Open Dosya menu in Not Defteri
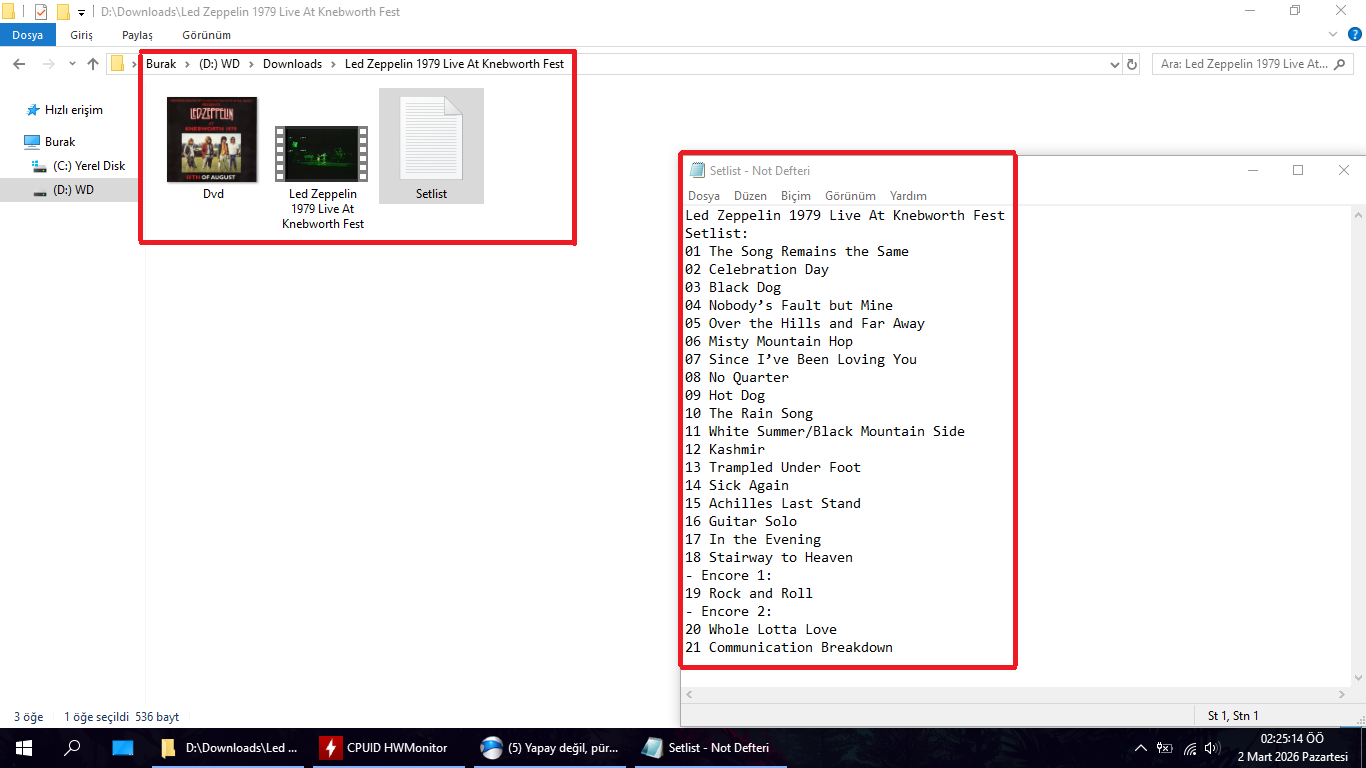Screen dimensions: 1366x768 click(704, 196)
